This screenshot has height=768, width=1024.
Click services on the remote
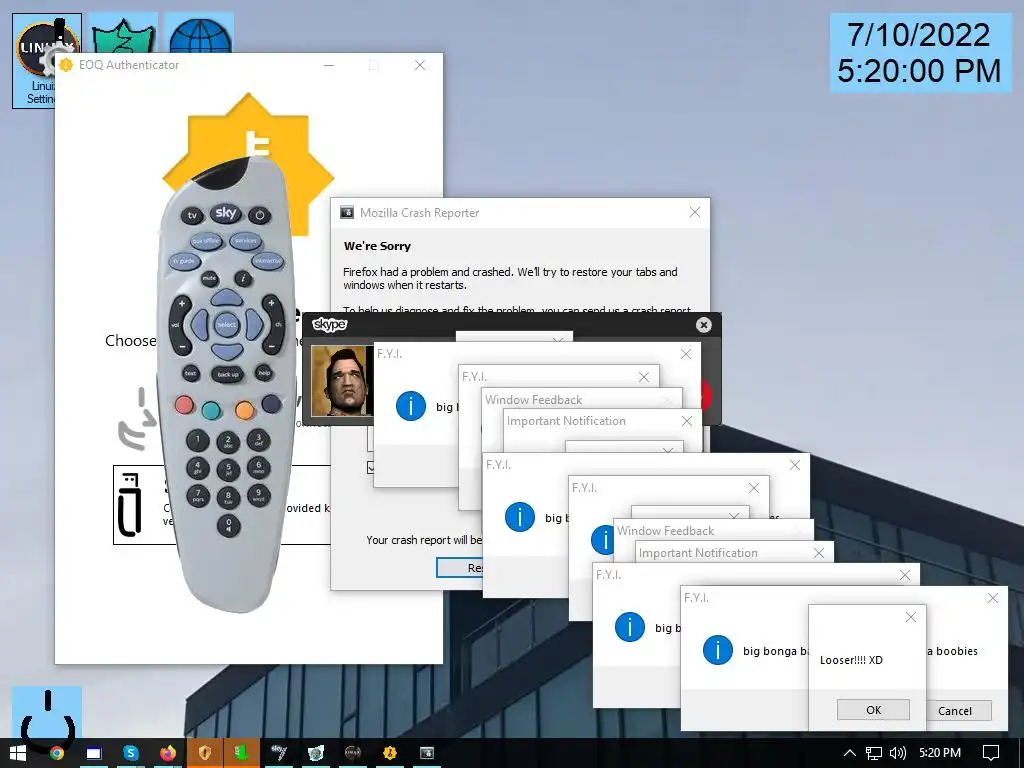click(246, 241)
